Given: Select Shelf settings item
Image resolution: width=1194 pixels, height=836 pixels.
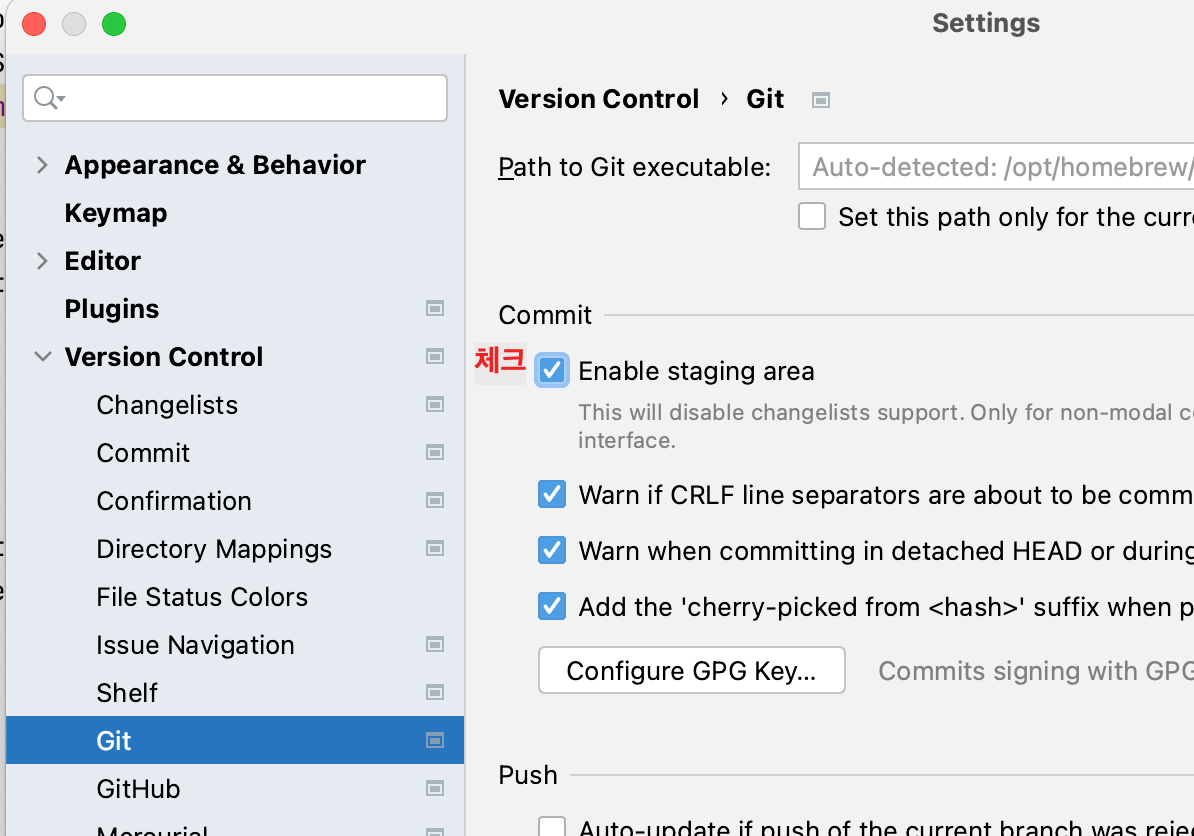Looking at the screenshot, I should (x=126, y=692).
